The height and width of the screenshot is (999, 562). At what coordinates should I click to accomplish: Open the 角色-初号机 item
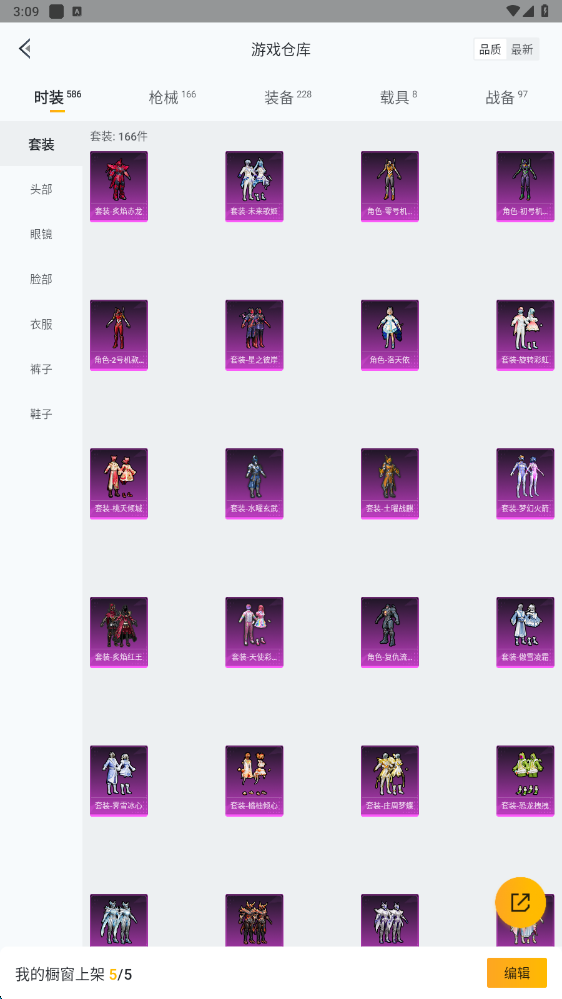pyautogui.click(x=525, y=186)
